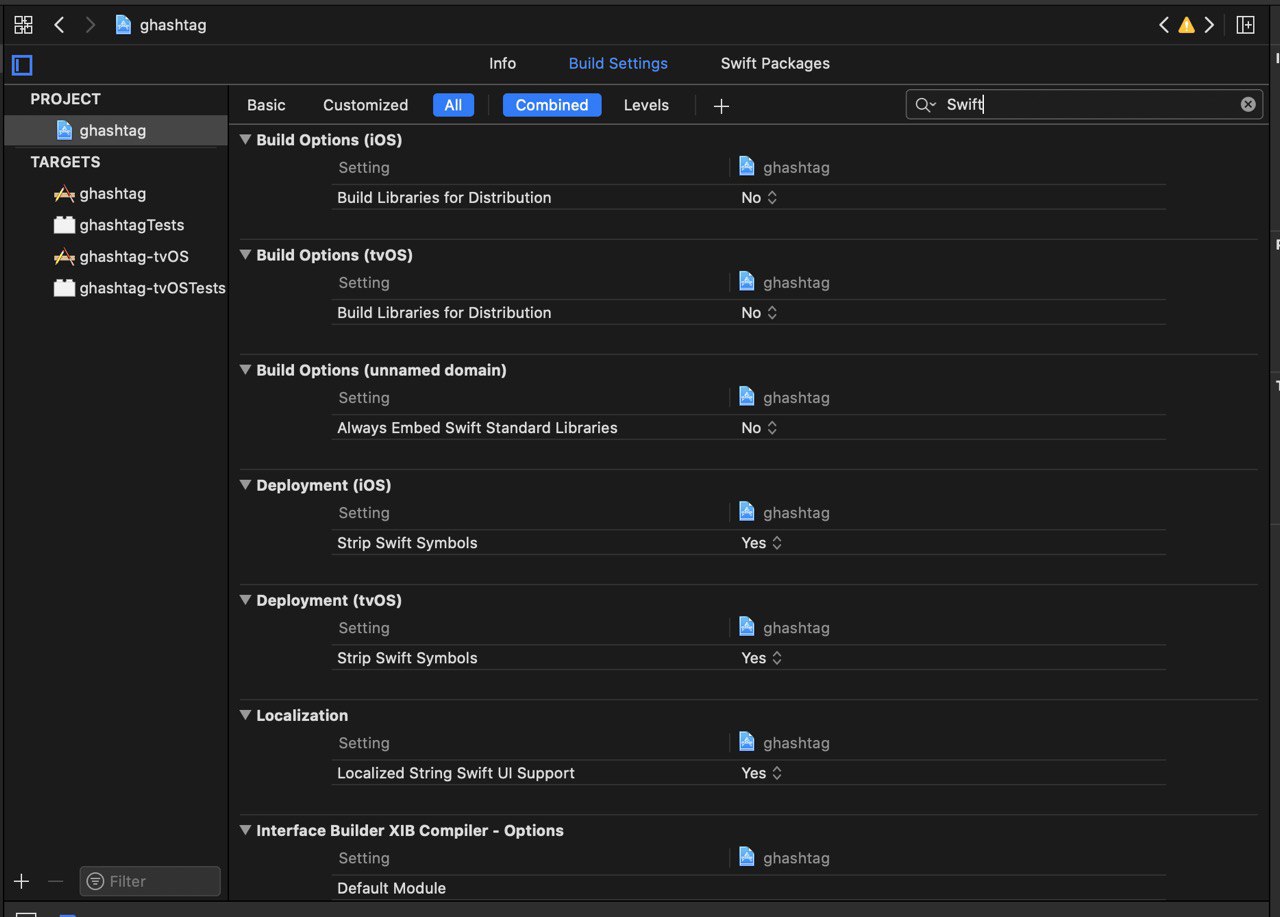The width and height of the screenshot is (1280, 917).
Task: Add a build setting with plus button
Action: (x=721, y=106)
